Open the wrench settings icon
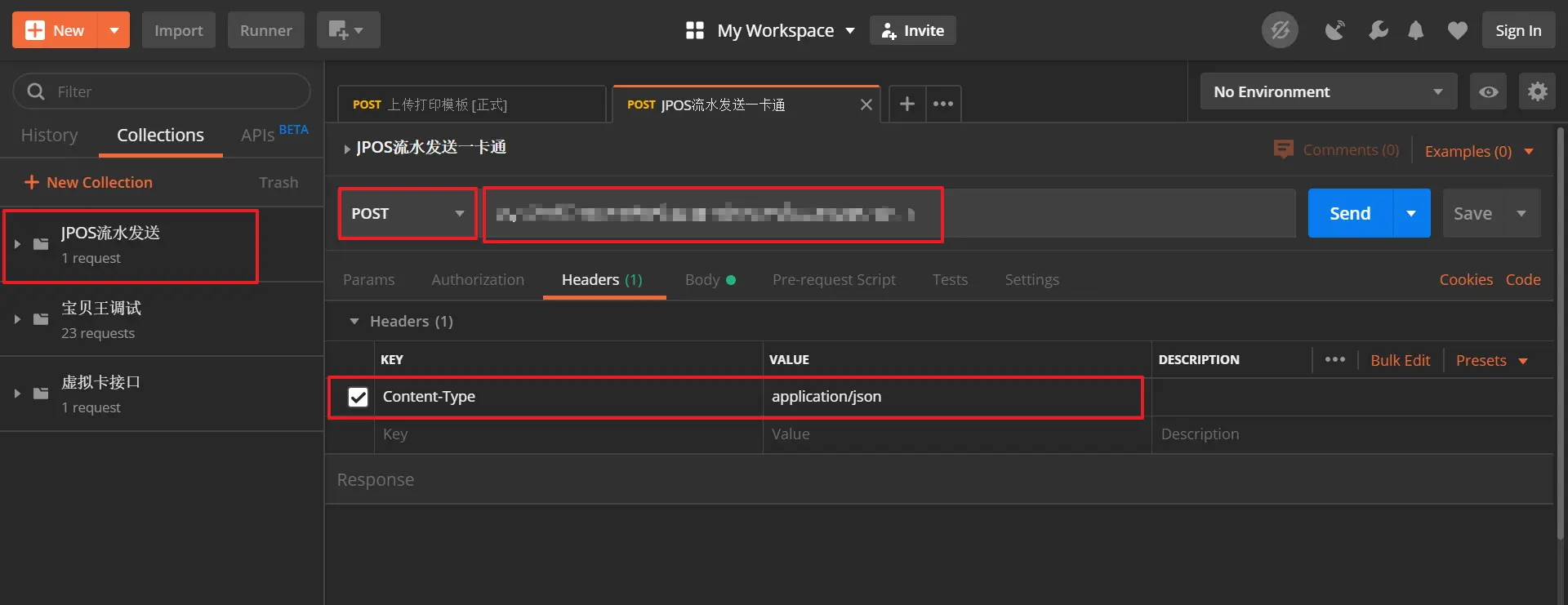This screenshot has width=1568, height=605. pyautogui.click(x=1378, y=30)
